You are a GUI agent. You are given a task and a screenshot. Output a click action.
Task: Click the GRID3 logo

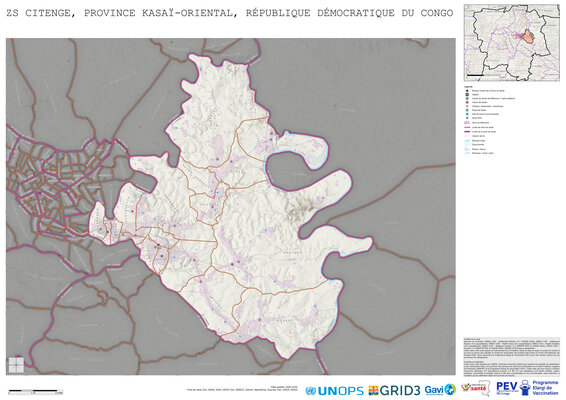tap(394, 391)
